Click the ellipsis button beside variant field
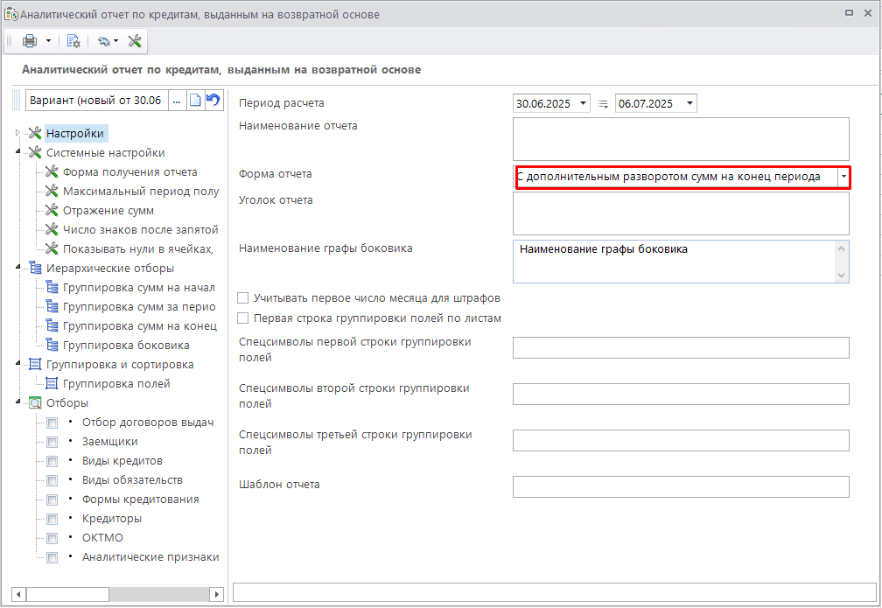This screenshot has height=608, width=882. (177, 100)
